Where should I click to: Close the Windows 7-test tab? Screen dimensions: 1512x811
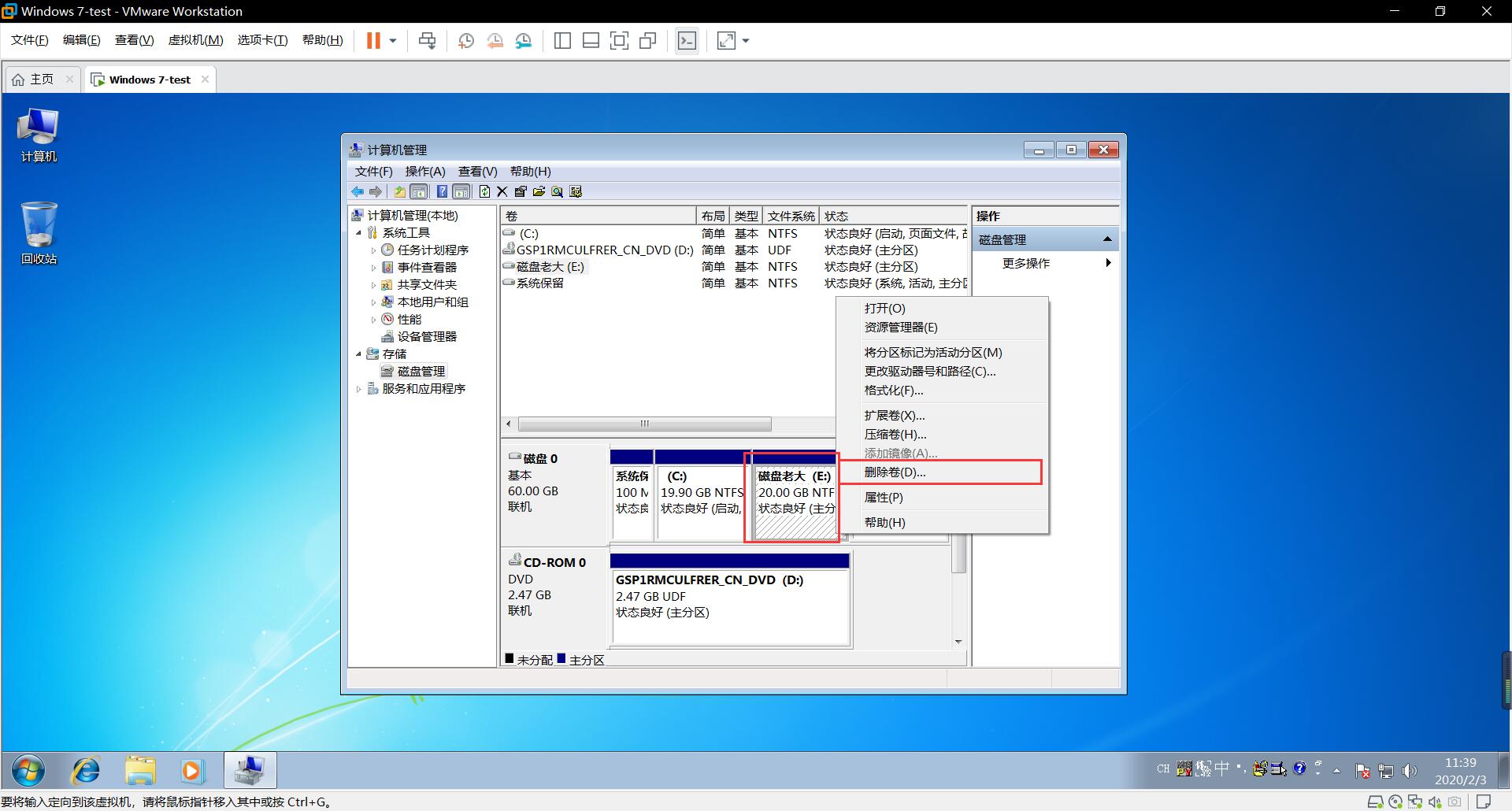[x=205, y=79]
